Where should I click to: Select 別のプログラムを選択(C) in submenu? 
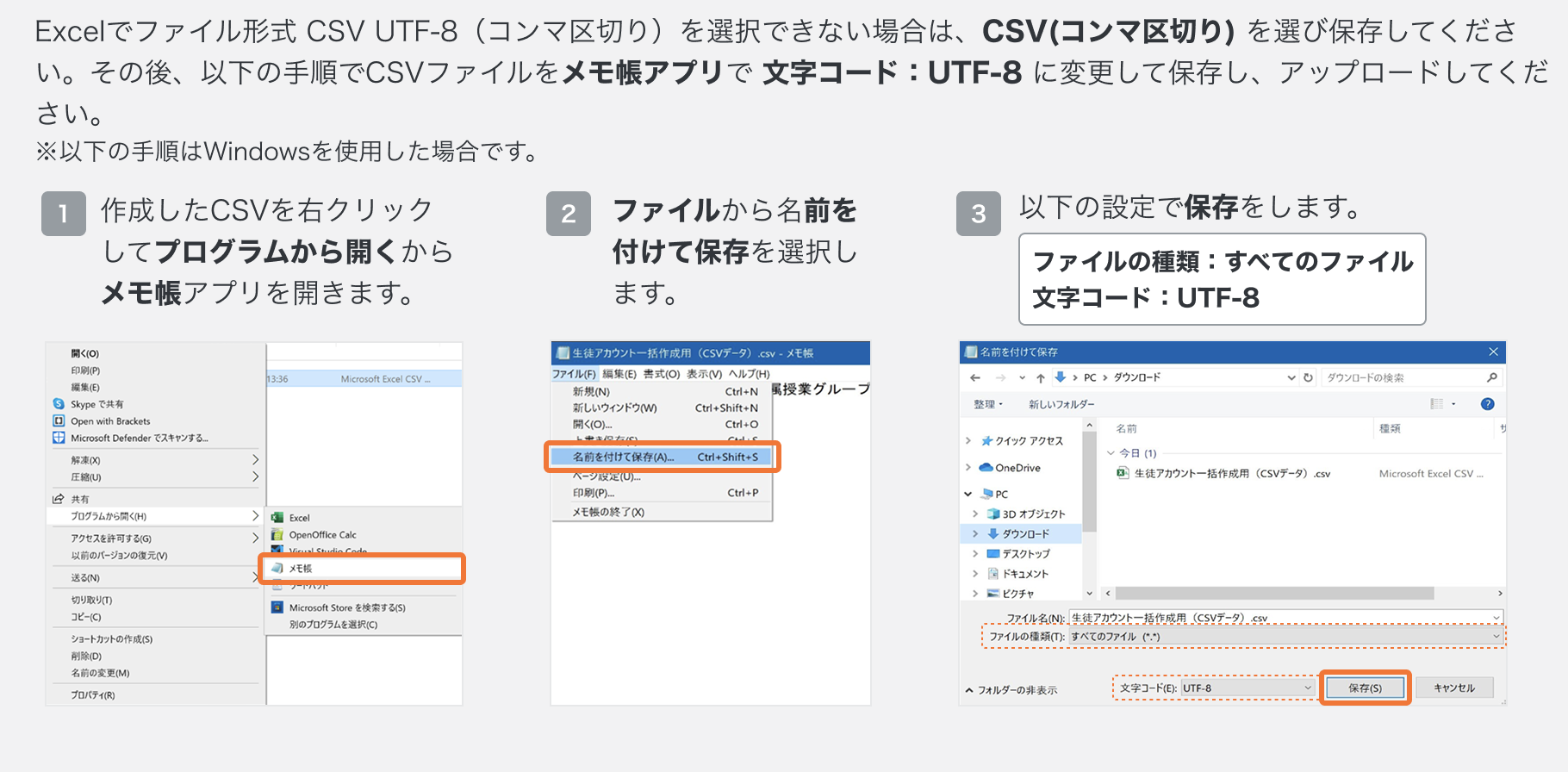[x=364, y=625]
